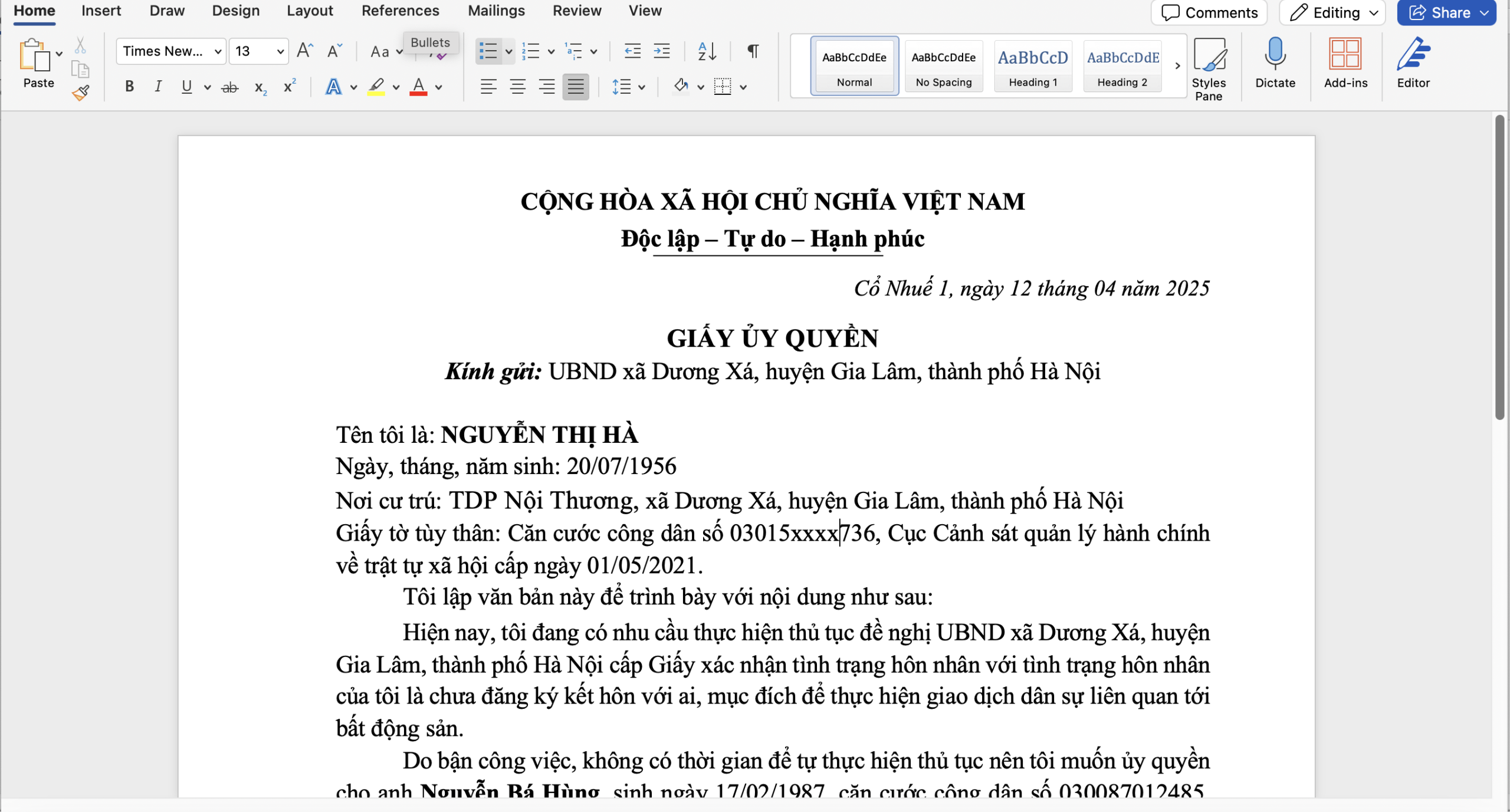The image size is (1510, 812).
Task: Align text right
Action: (547, 87)
